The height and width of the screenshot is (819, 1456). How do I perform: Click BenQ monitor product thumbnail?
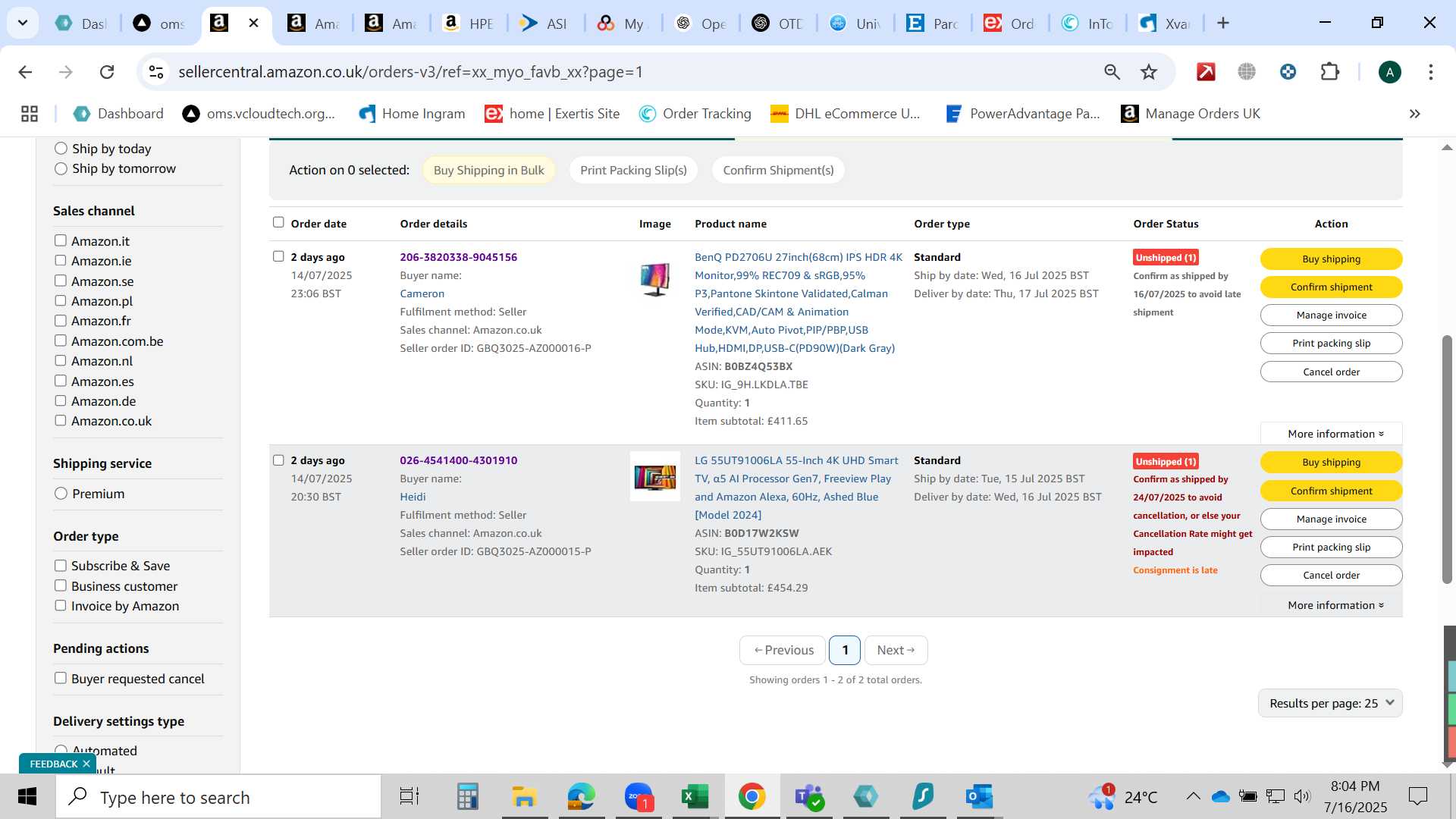[655, 278]
